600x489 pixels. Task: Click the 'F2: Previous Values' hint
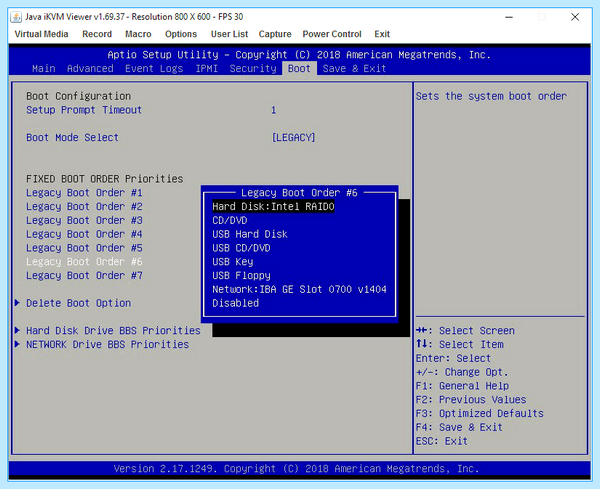(x=471, y=400)
